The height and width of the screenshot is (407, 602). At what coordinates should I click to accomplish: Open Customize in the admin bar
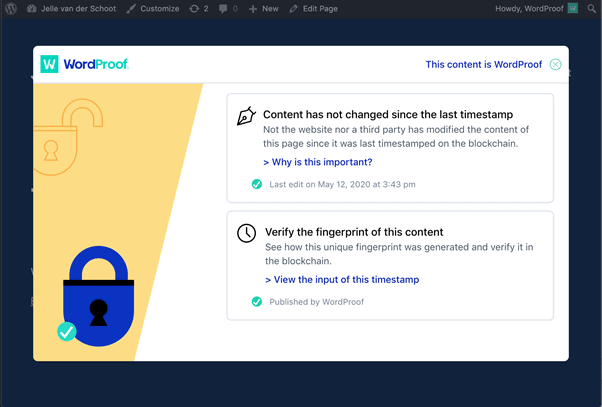tap(153, 8)
